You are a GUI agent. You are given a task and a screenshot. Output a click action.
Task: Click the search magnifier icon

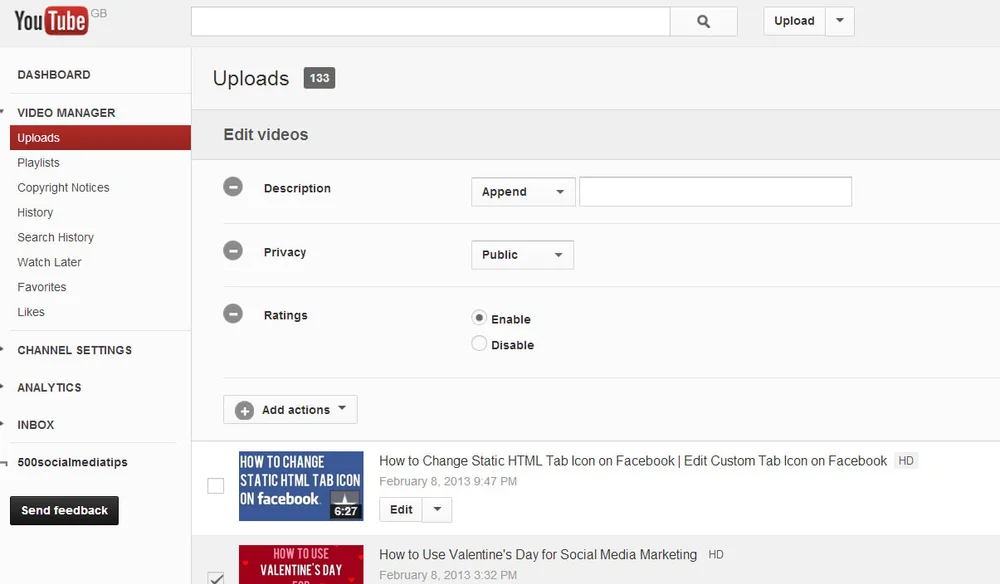(704, 21)
